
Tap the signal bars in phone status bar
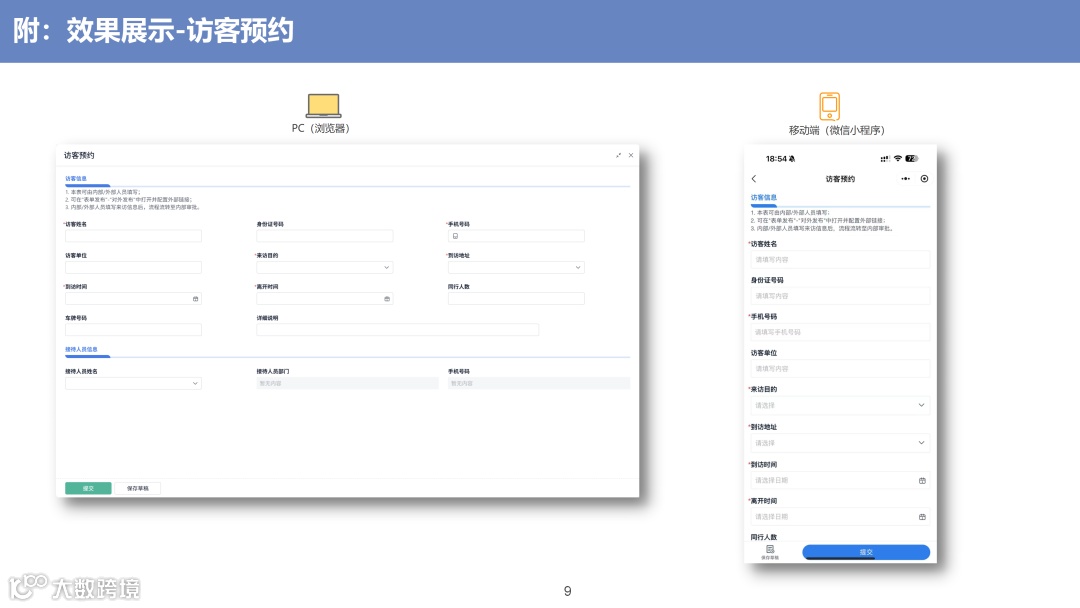point(884,159)
